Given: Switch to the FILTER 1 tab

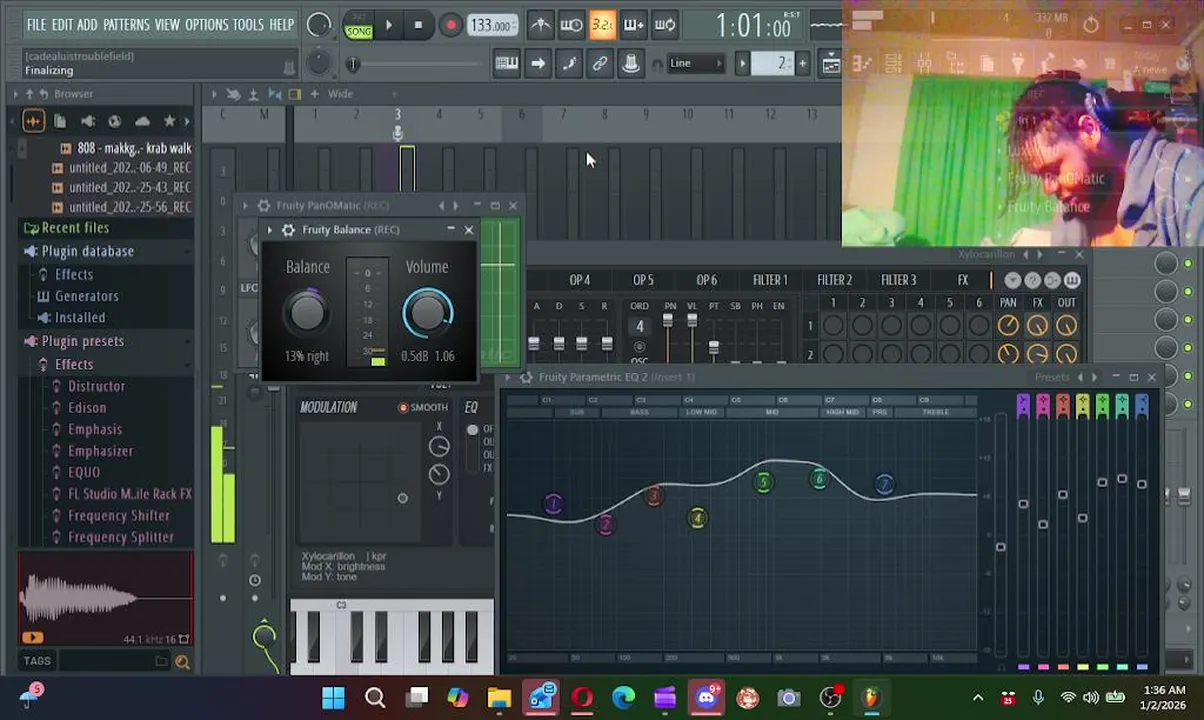Looking at the screenshot, I should coord(770,280).
